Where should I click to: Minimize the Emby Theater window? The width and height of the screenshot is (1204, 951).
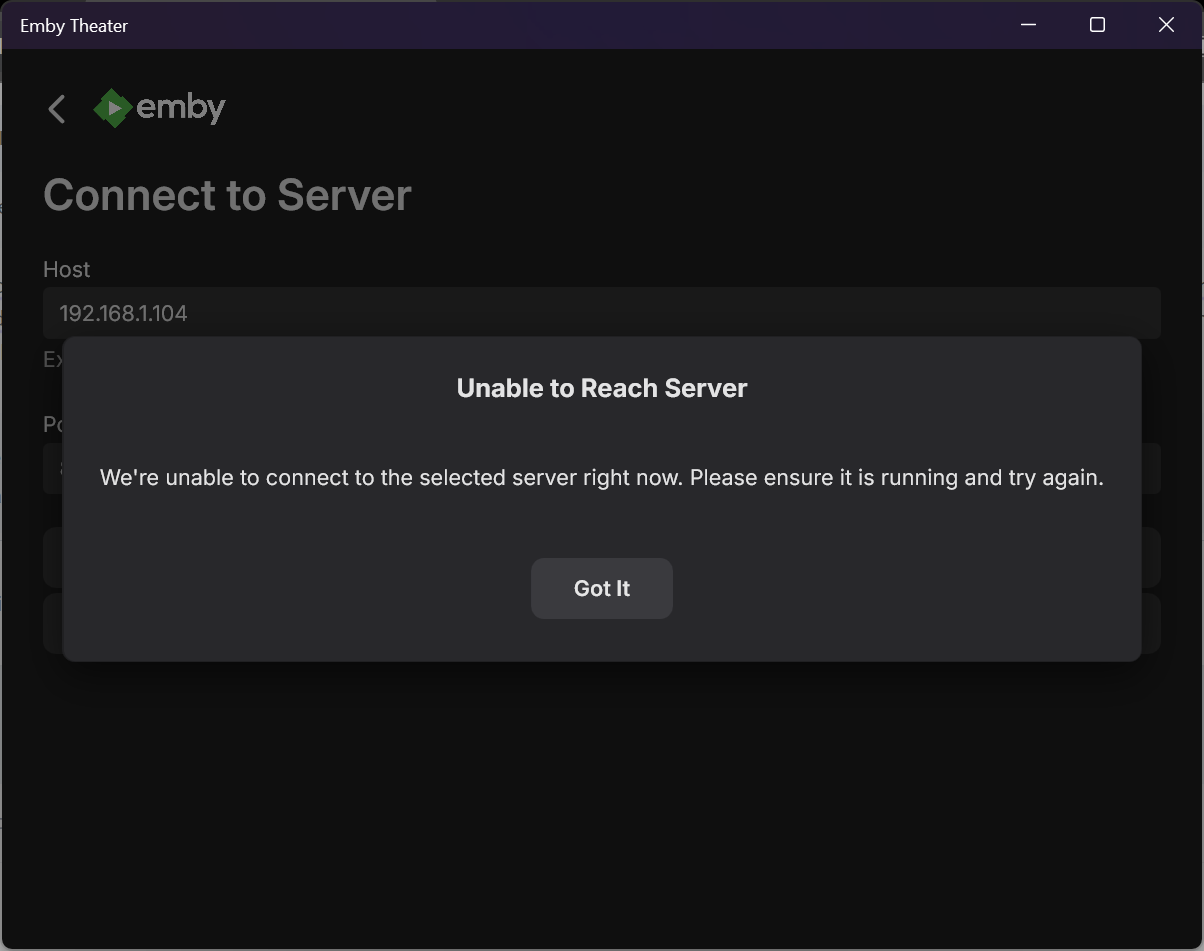(x=1028, y=25)
